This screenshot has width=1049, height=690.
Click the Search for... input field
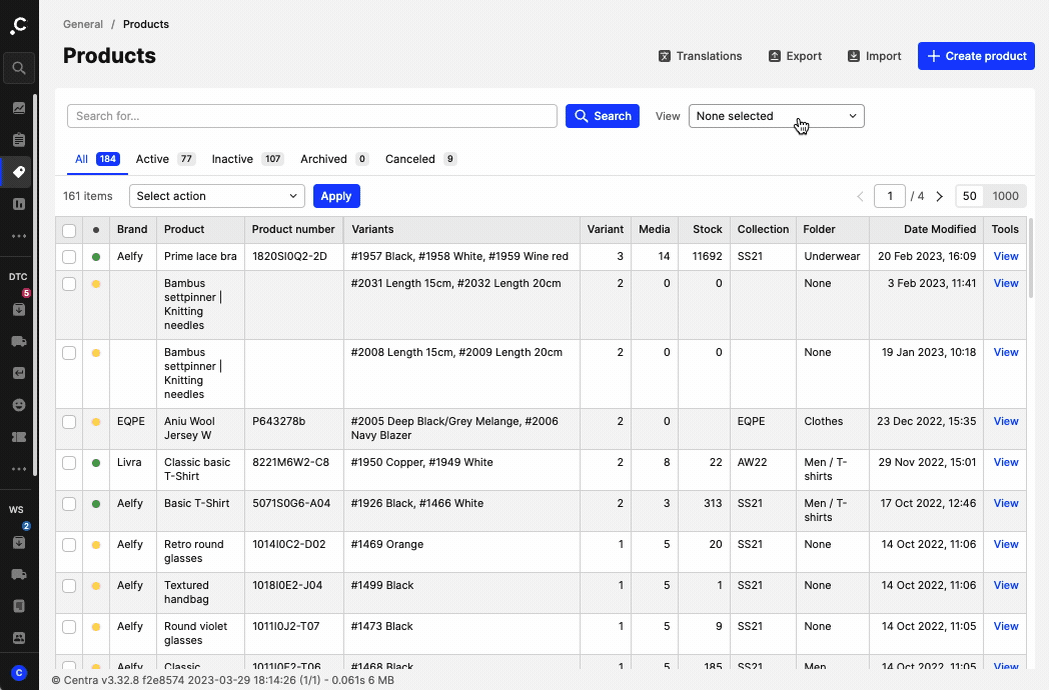pyautogui.click(x=312, y=116)
